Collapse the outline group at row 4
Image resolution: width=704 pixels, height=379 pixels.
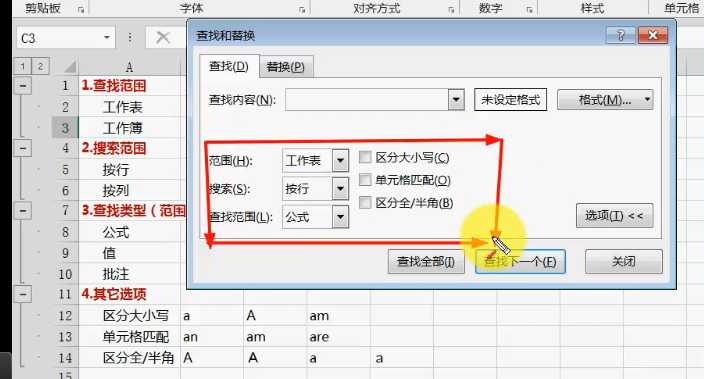coord(22,148)
